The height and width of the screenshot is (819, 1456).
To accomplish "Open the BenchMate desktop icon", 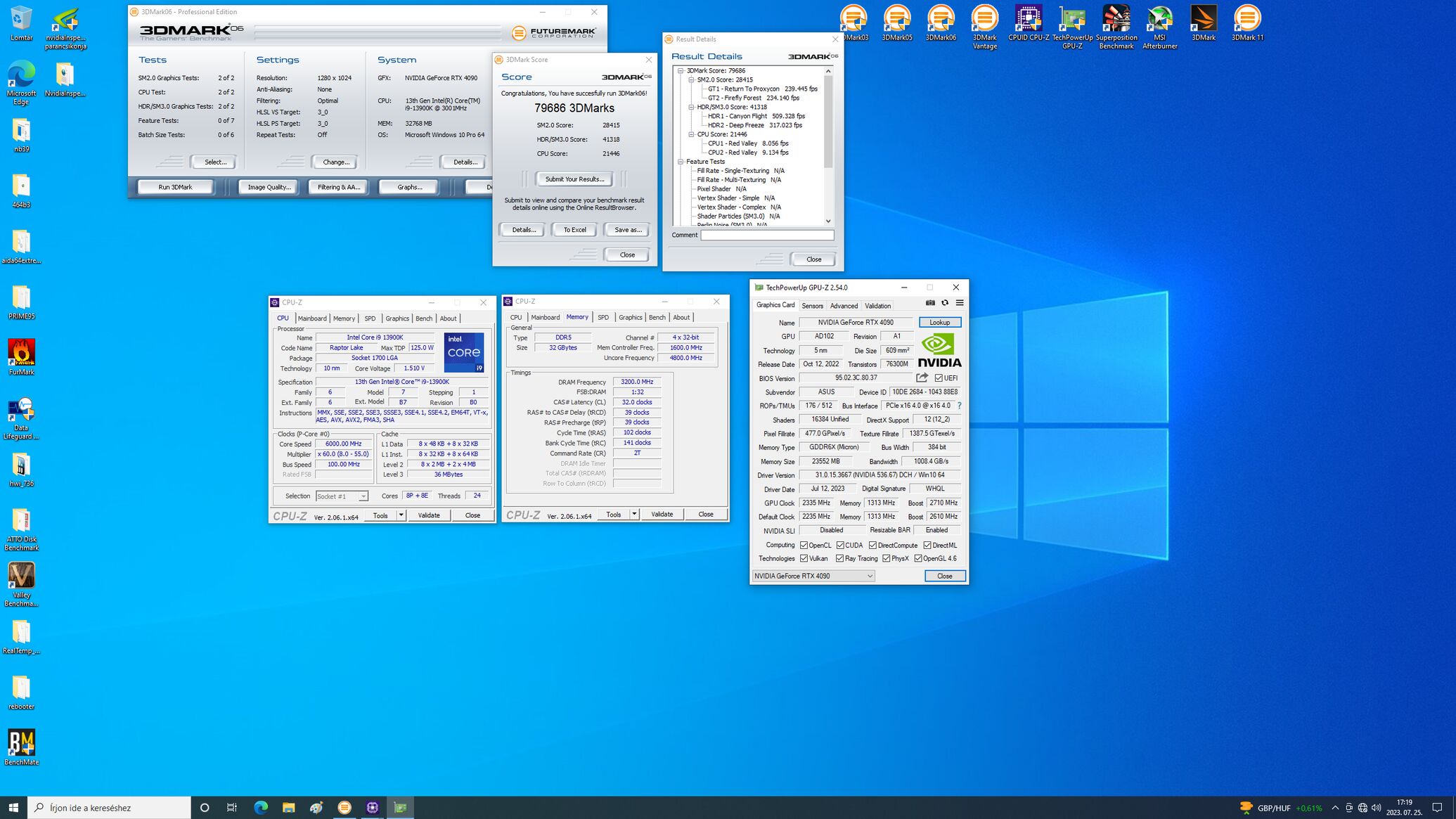I will click(21, 747).
